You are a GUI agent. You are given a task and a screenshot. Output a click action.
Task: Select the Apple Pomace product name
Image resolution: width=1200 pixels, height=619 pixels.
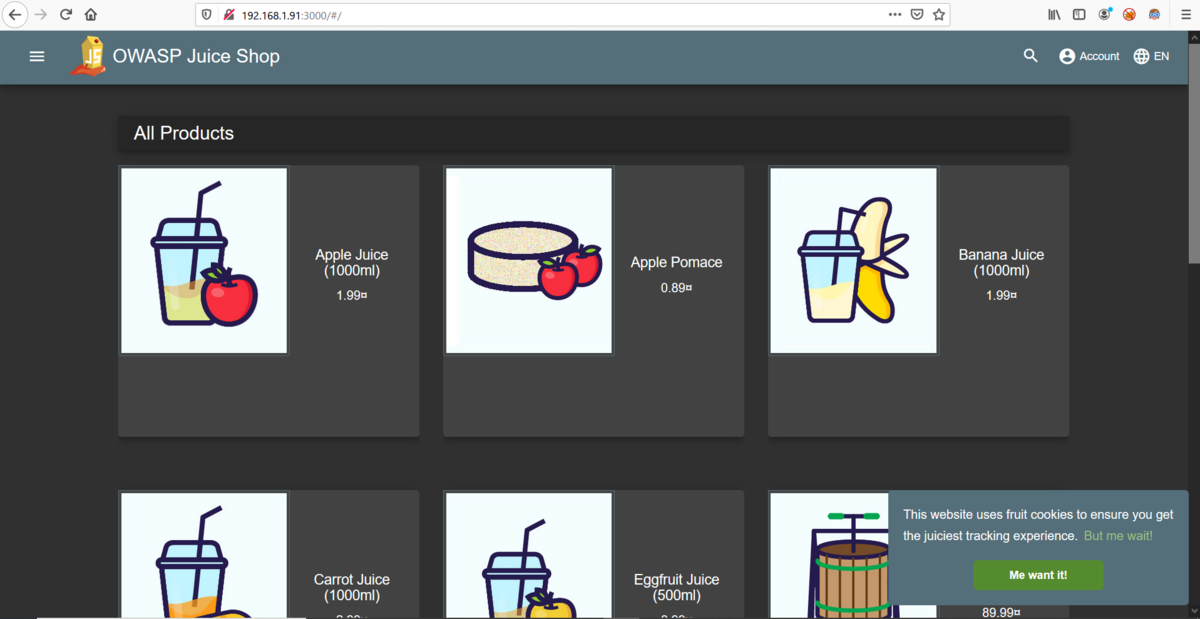click(676, 262)
